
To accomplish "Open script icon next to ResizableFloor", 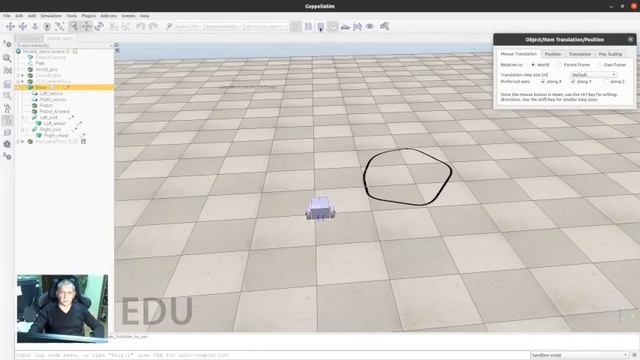I will pyautogui.click(x=83, y=142).
